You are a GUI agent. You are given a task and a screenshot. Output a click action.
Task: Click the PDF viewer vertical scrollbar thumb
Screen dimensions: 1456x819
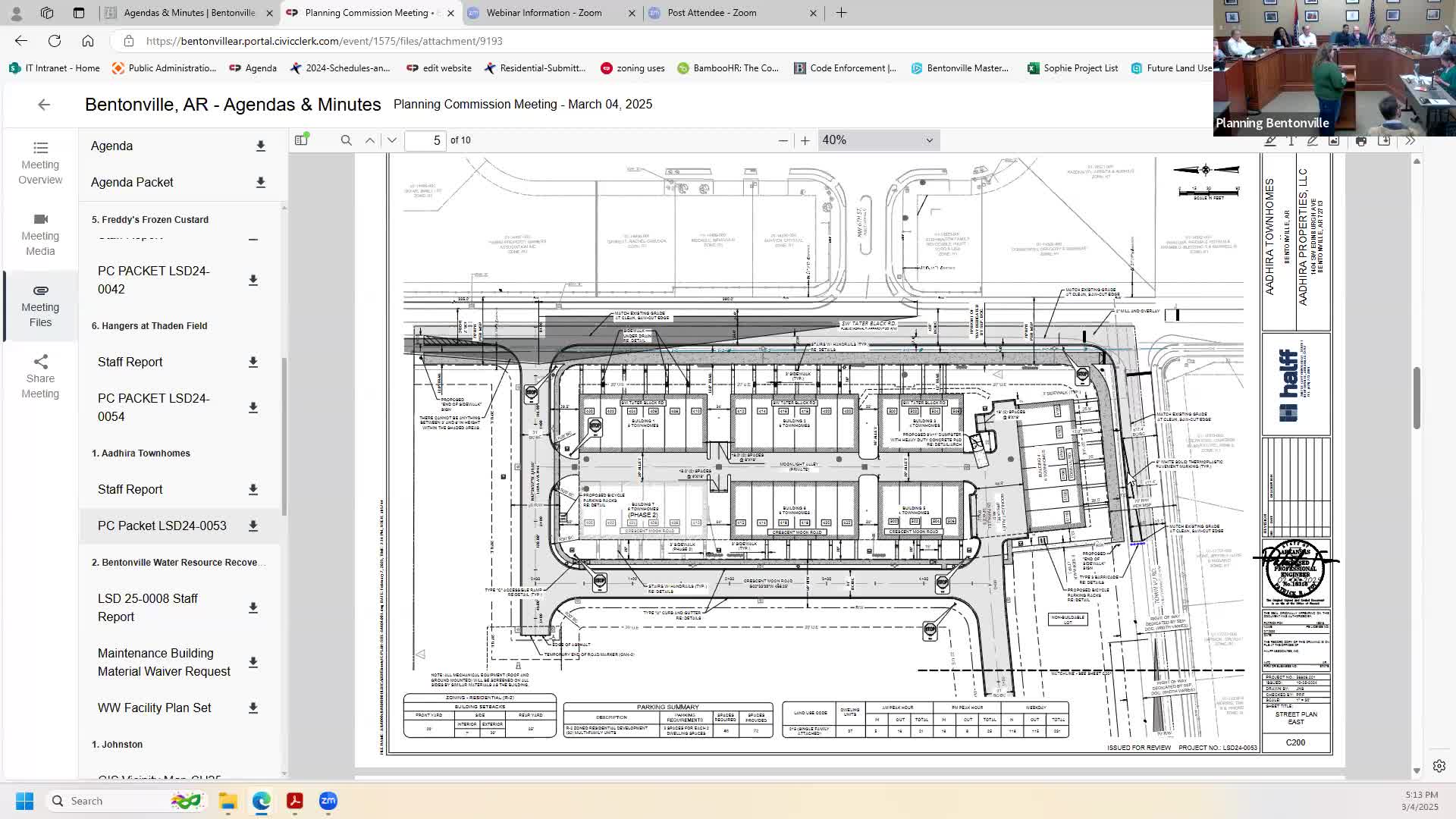[1416, 398]
